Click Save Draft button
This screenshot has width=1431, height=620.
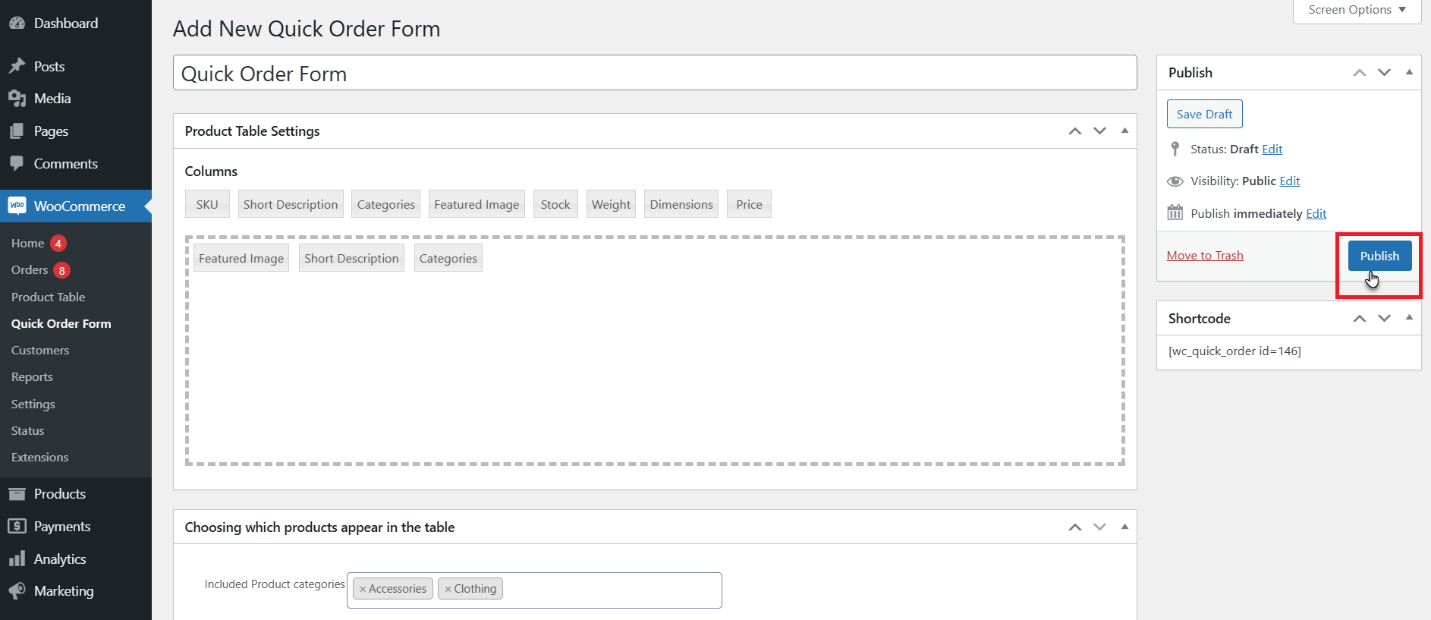pos(1204,114)
